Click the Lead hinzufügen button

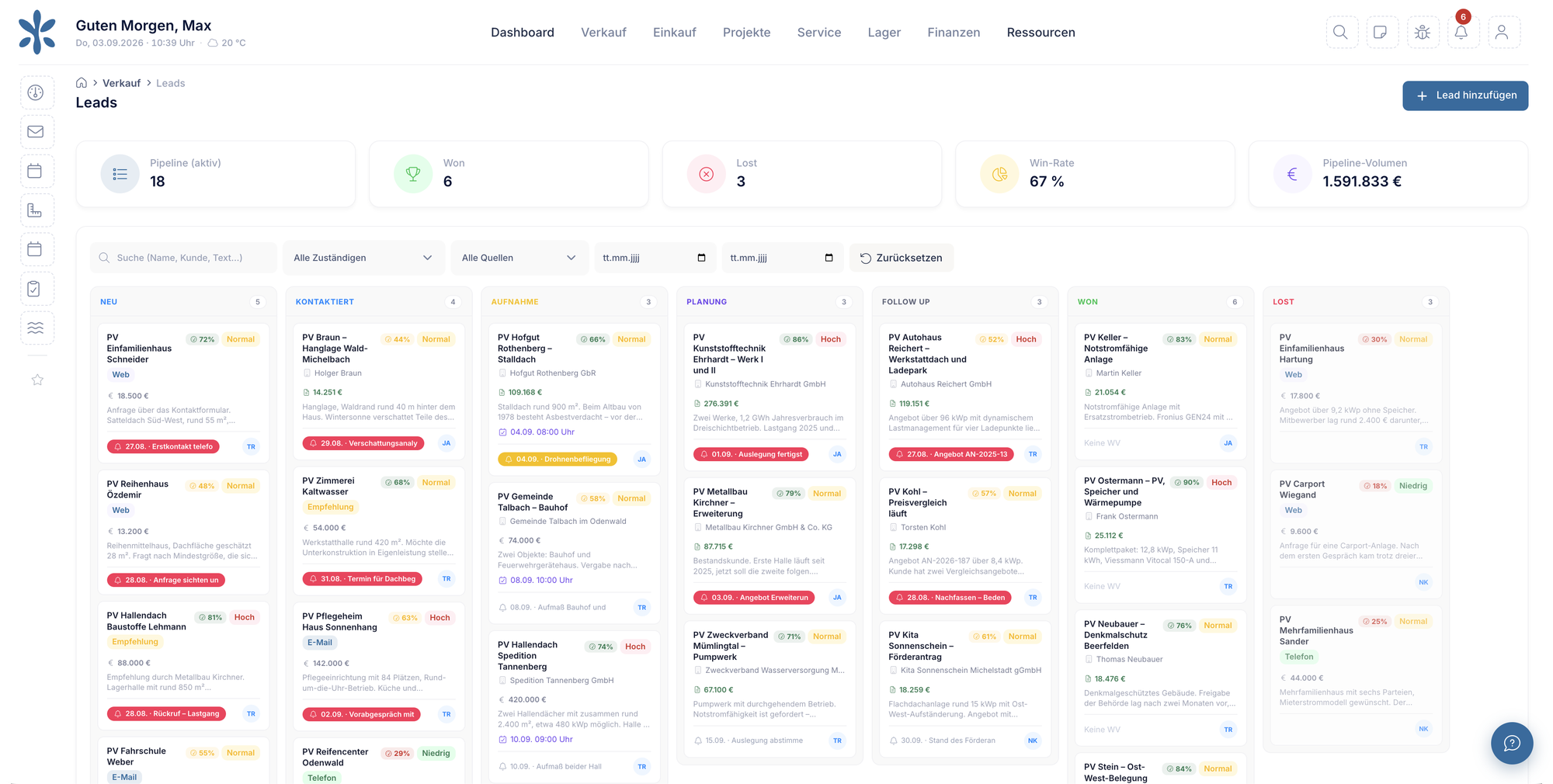[1464, 95]
